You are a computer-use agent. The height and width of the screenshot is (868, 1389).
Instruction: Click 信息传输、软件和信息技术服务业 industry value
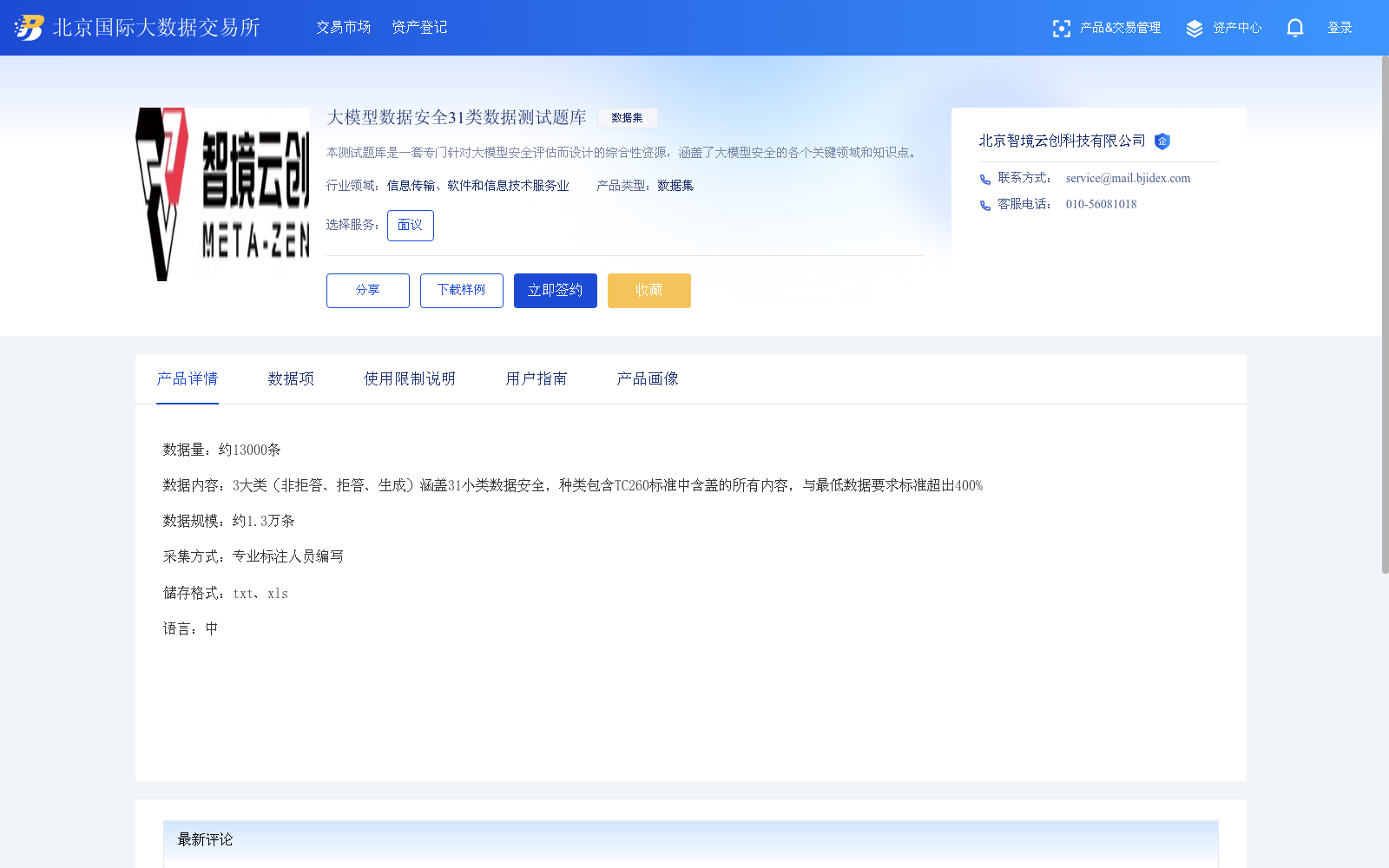478,186
